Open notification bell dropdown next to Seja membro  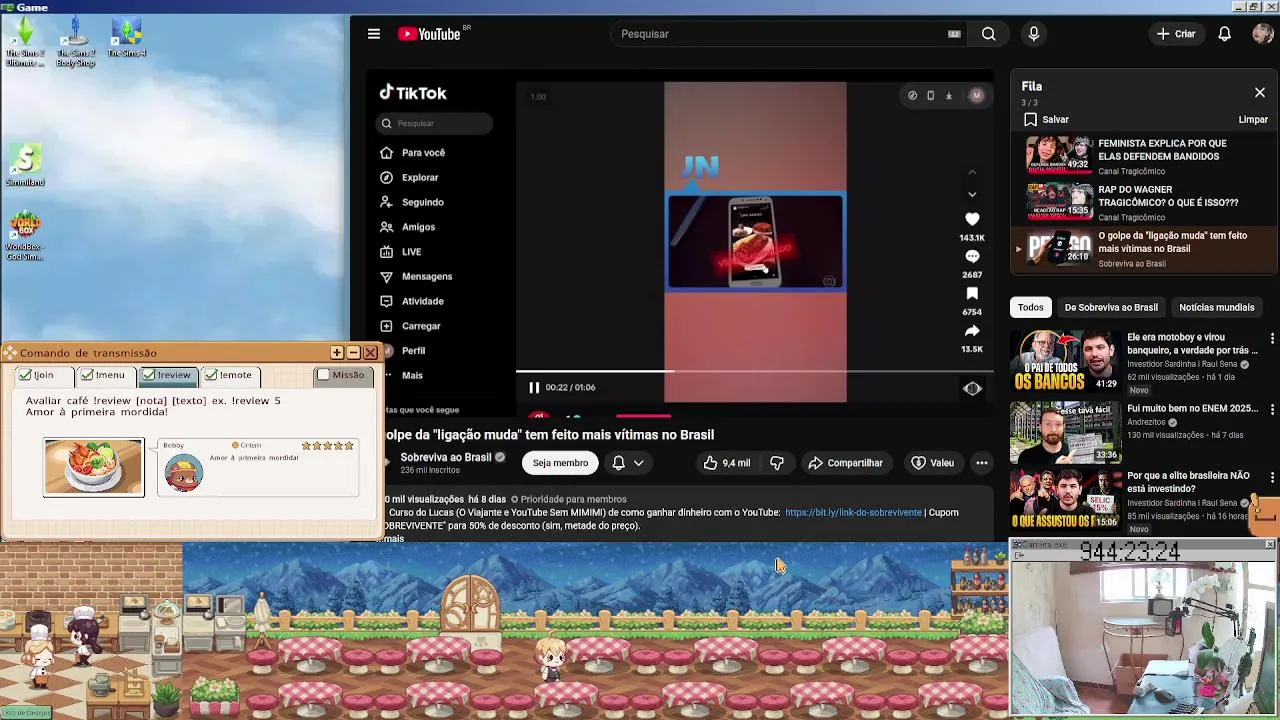click(x=627, y=463)
